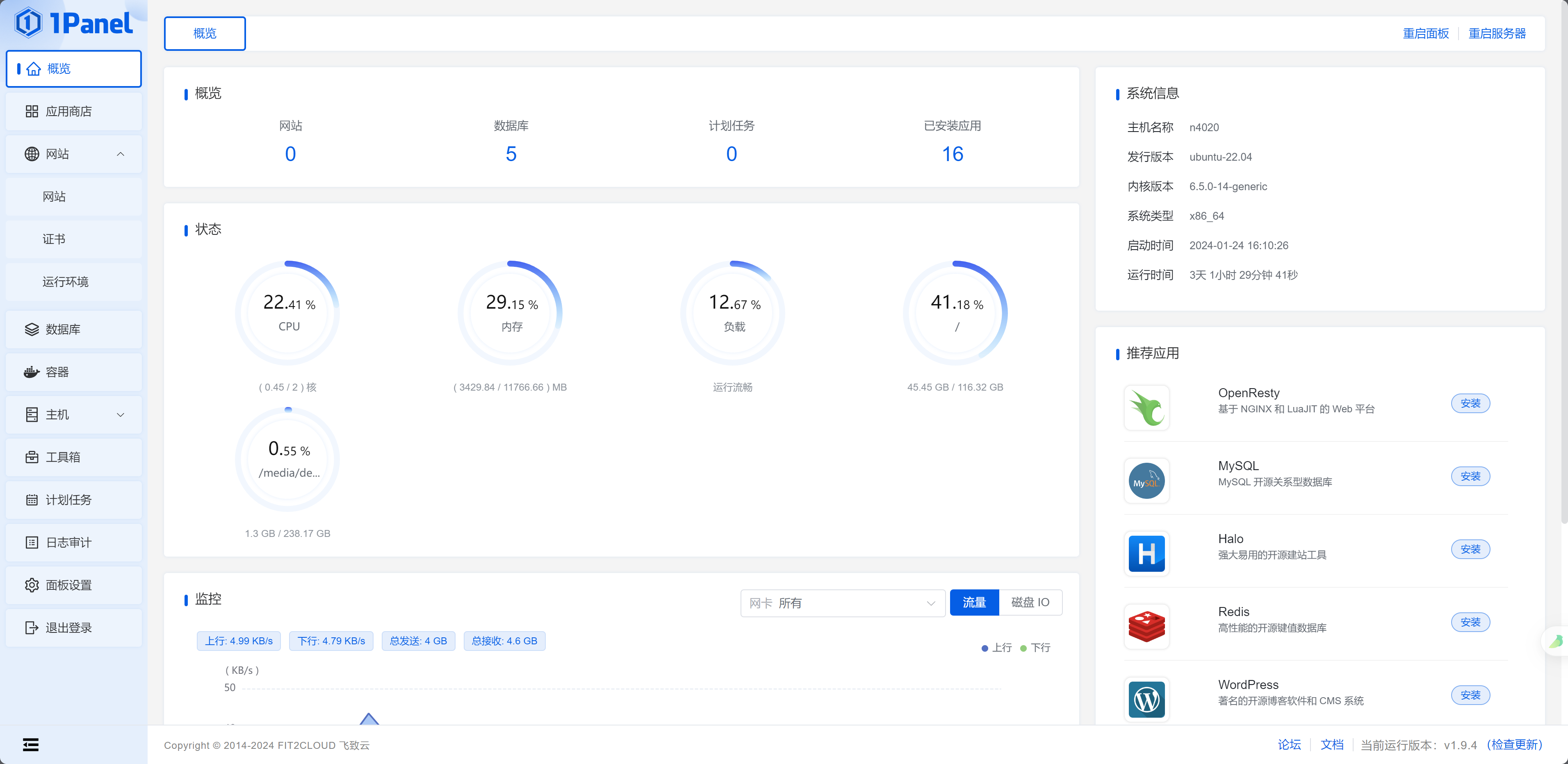Viewport: 1568px width, 764px height.
Task: Click the Log out (退出登录) icon
Action: [x=32, y=627]
